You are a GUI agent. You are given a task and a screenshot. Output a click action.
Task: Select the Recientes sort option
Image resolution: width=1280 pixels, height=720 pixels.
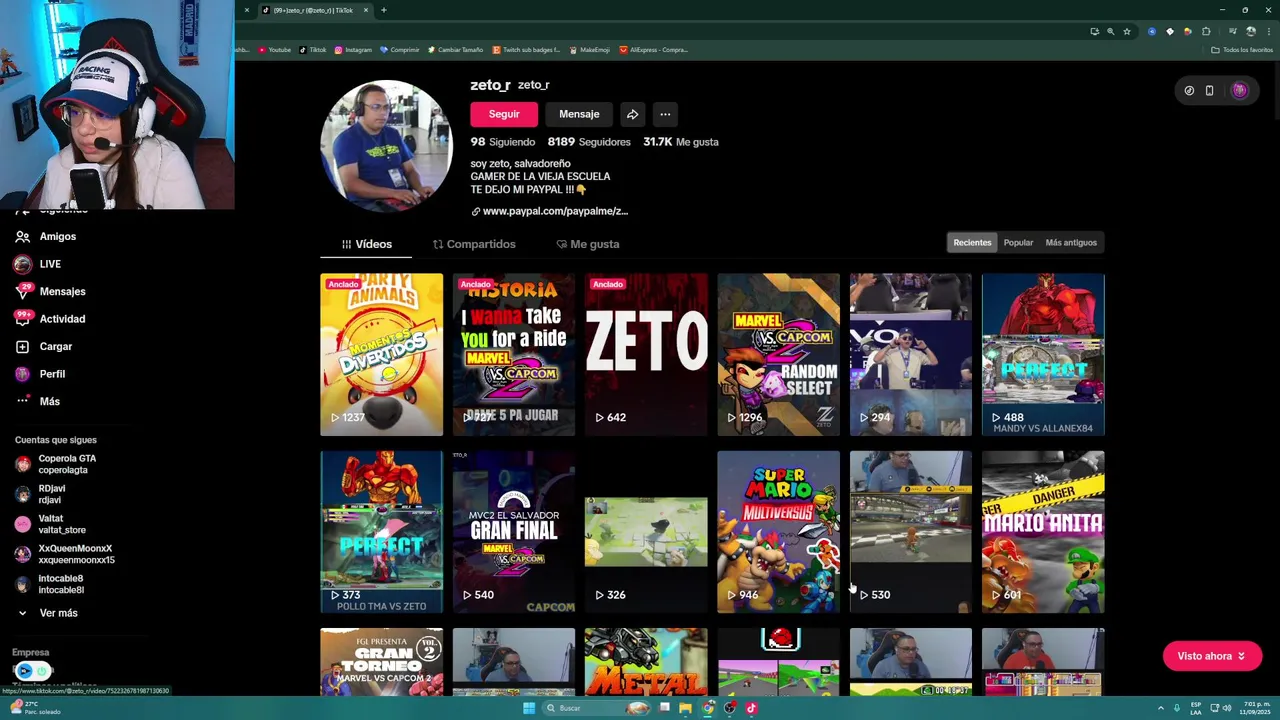pyautogui.click(x=972, y=242)
